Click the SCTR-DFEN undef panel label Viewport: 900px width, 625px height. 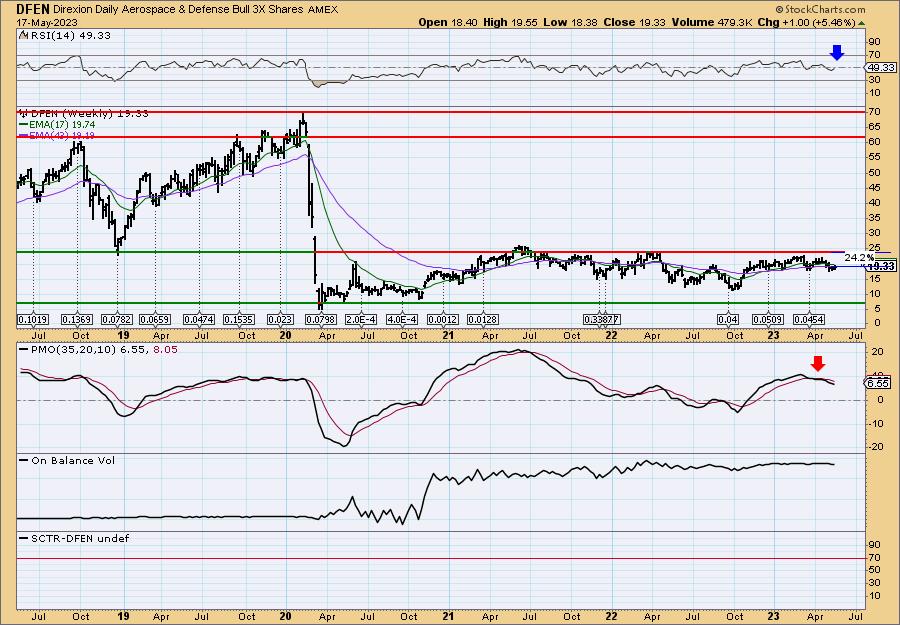coord(75,538)
